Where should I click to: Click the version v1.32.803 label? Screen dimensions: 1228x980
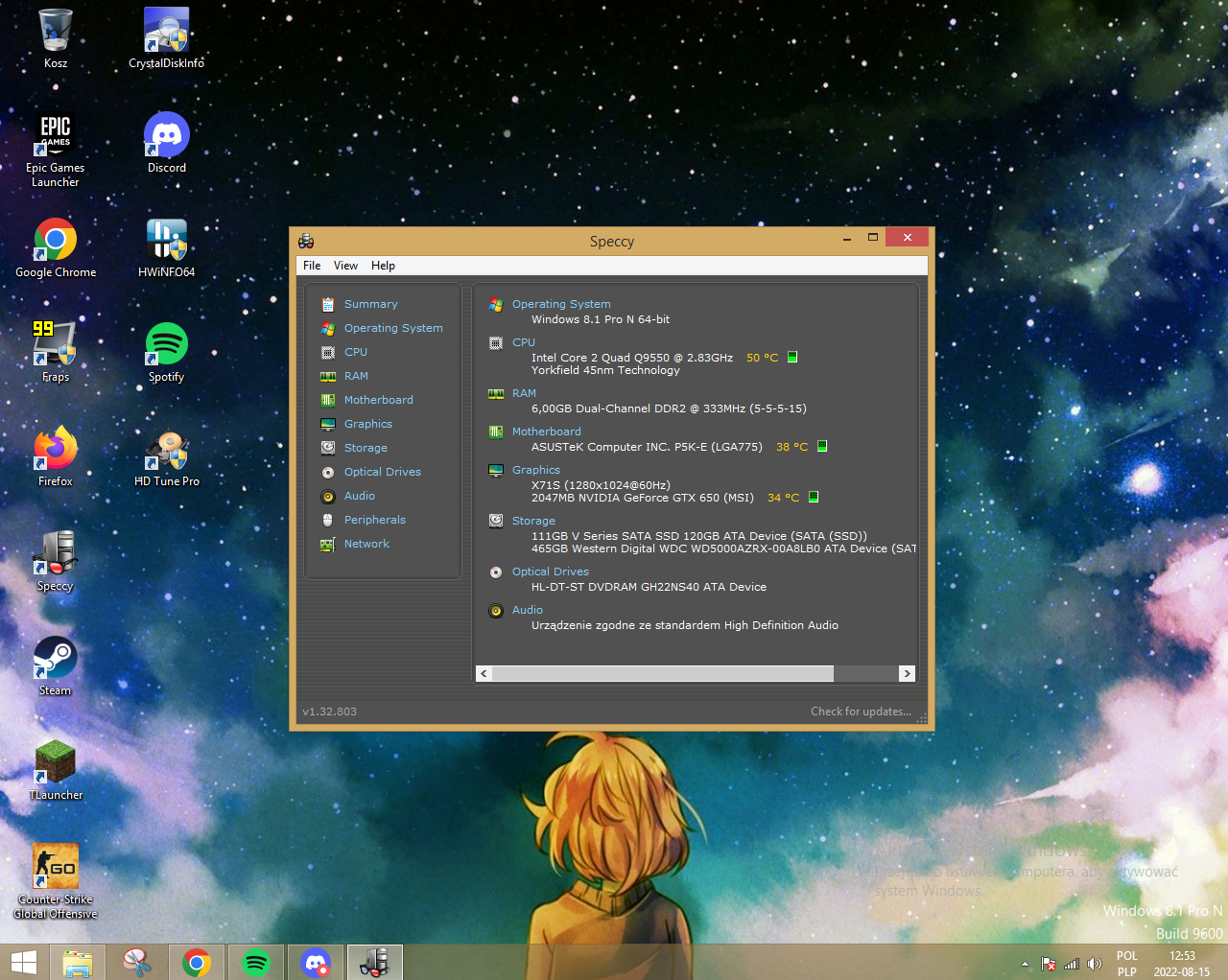[329, 712]
